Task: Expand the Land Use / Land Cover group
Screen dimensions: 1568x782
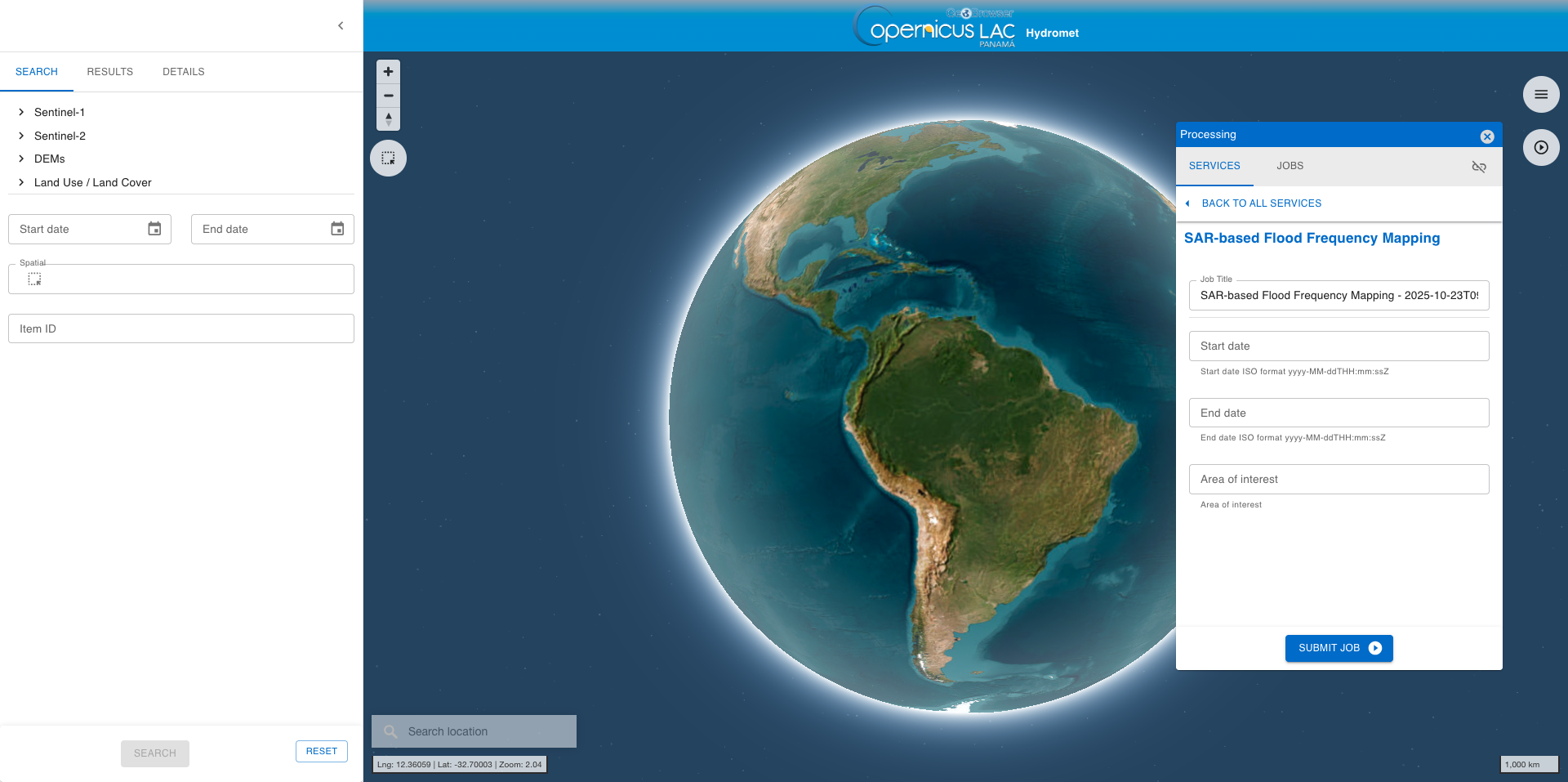Action: pyautogui.click(x=21, y=182)
